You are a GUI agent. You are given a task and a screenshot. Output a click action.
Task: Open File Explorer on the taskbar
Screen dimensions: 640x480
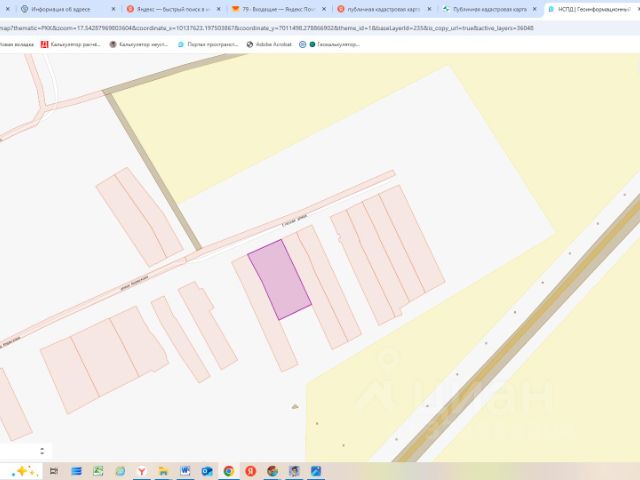pos(163,471)
